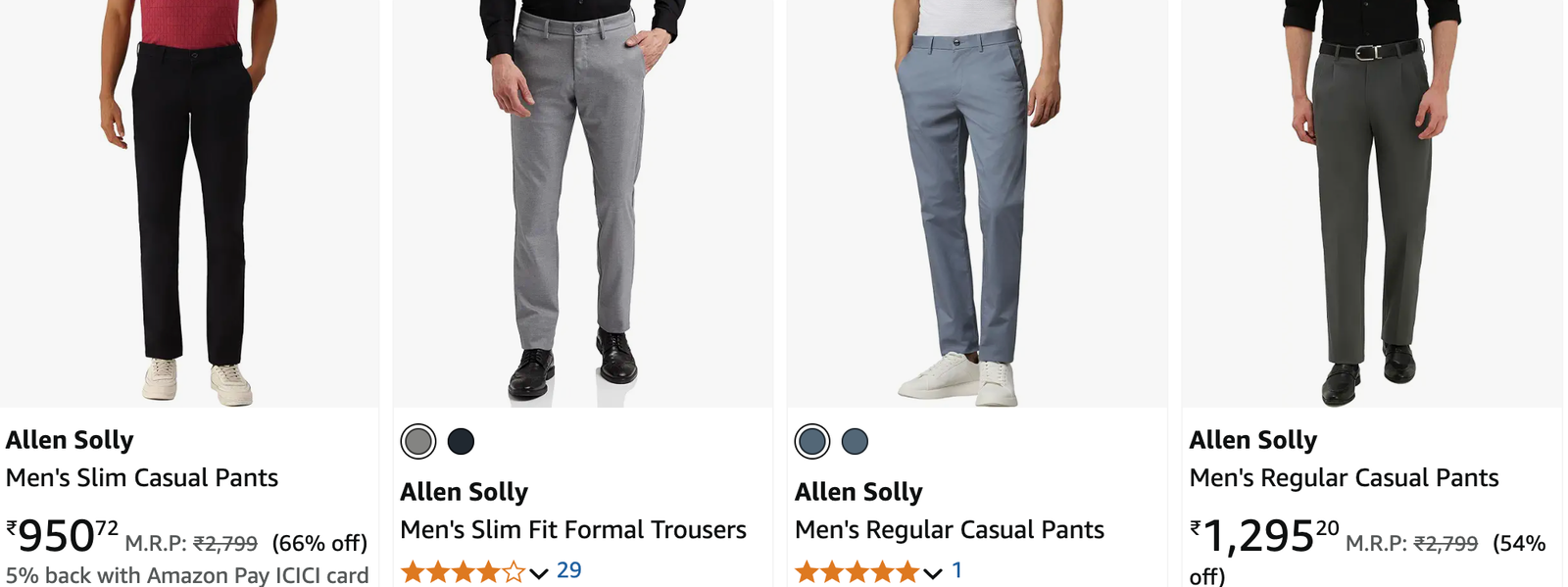
Task: Click the five-star rating icons for blue casual pants
Action: pyautogui.click(x=857, y=572)
